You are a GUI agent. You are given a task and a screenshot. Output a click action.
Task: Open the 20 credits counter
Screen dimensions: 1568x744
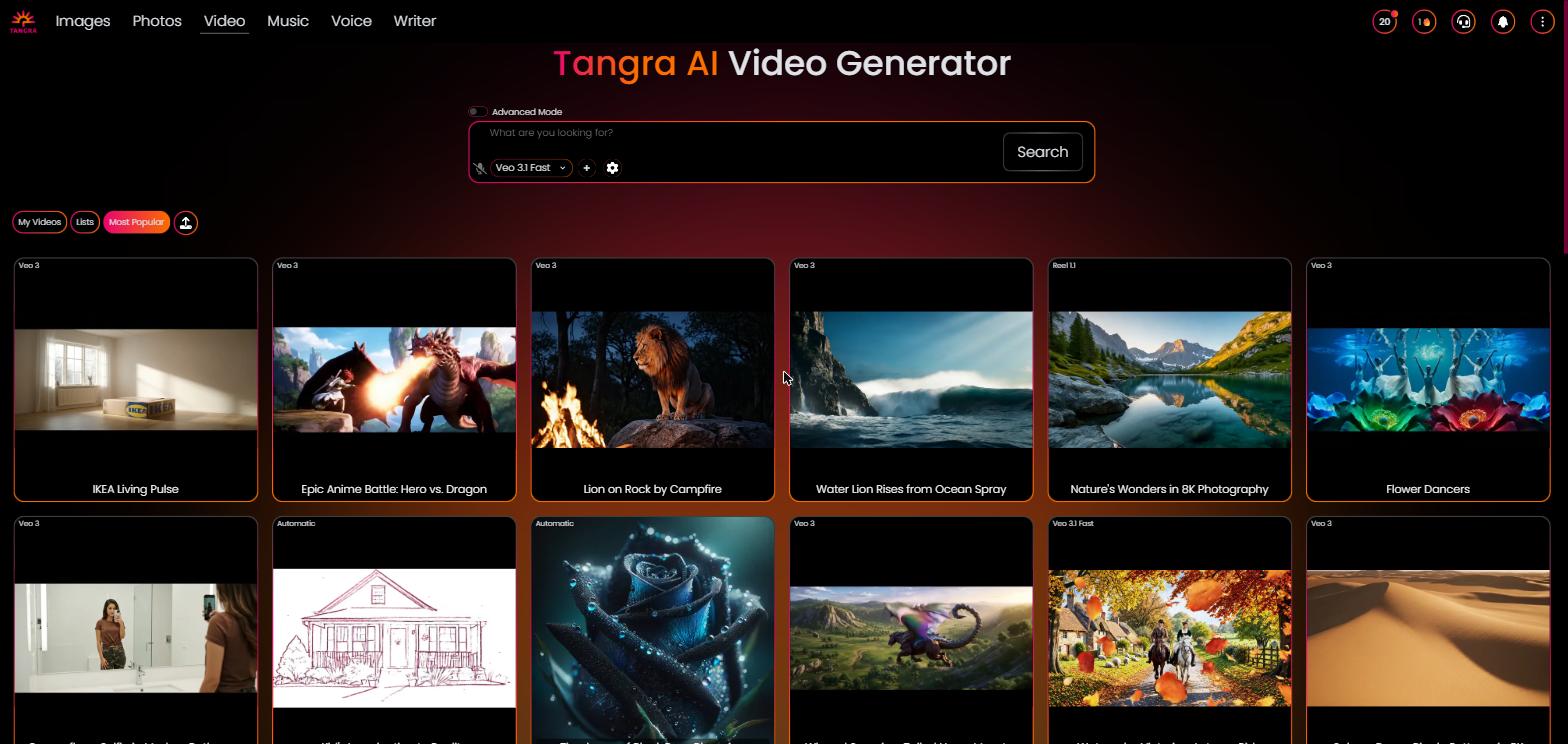pos(1384,21)
